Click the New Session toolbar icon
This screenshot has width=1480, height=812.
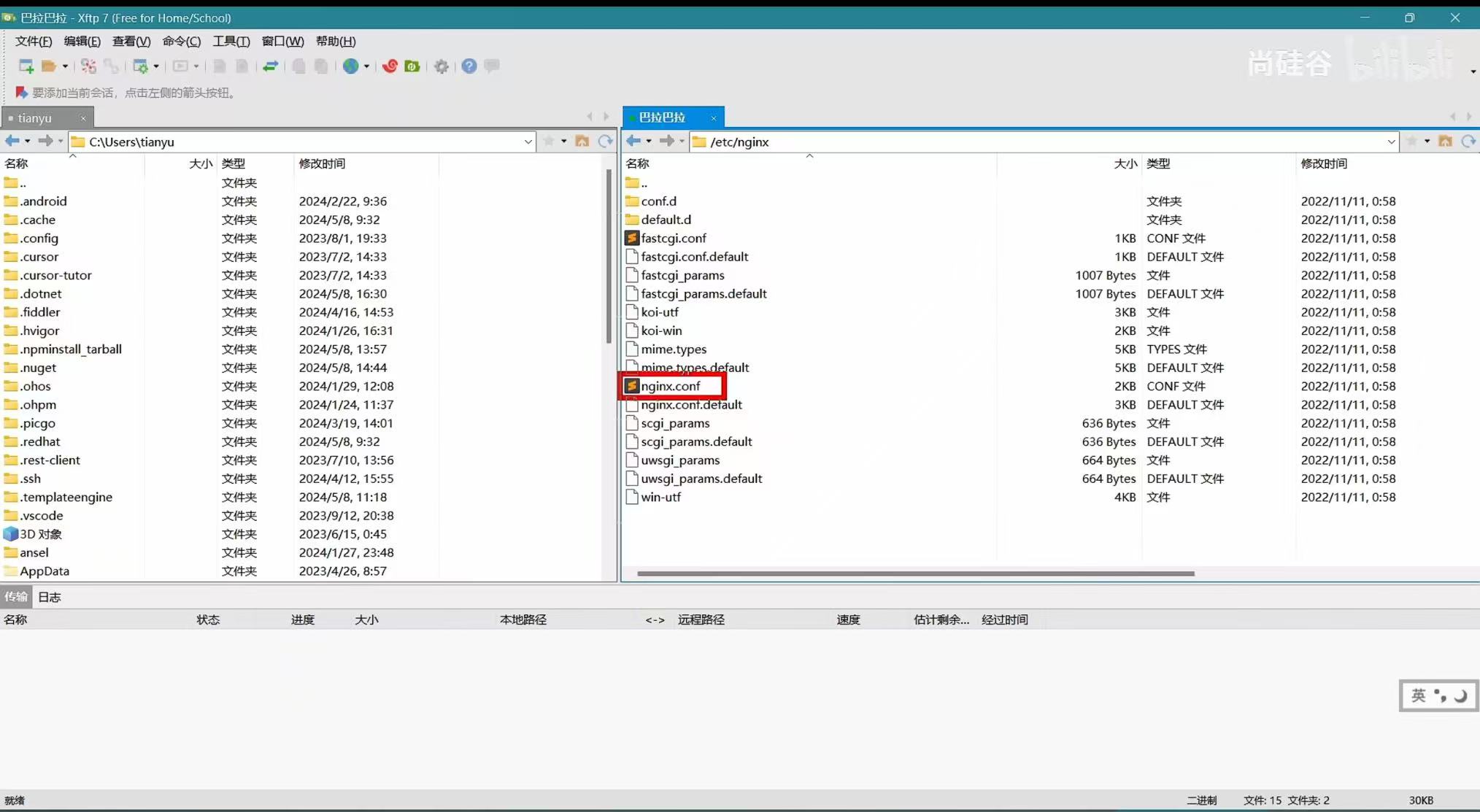pyautogui.click(x=26, y=66)
